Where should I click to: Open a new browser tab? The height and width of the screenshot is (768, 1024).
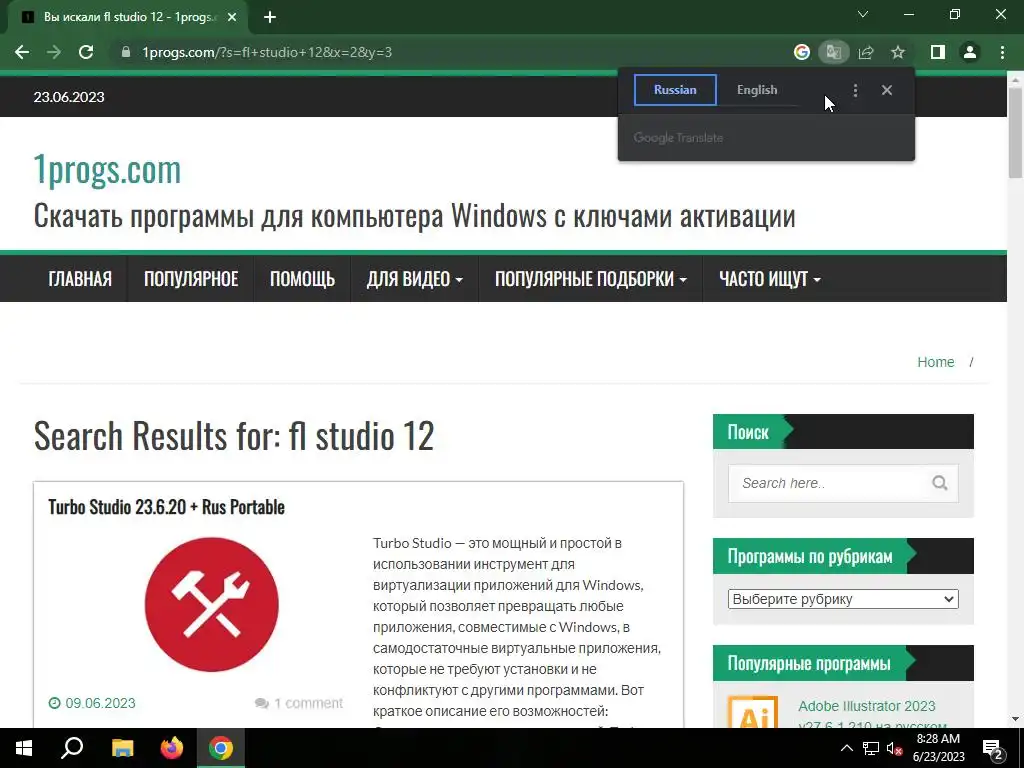(270, 17)
